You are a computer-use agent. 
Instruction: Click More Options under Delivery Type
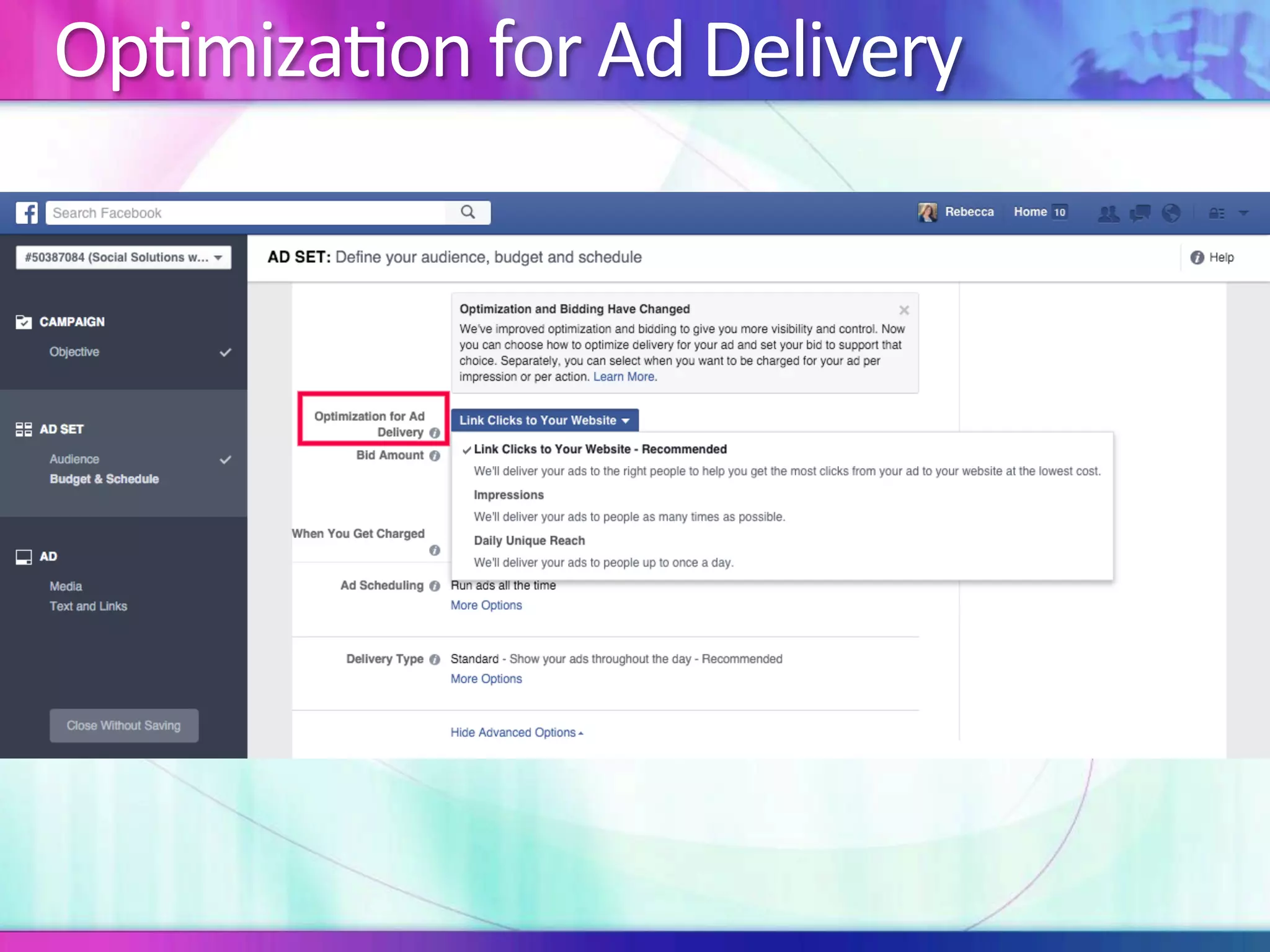point(486,679)
